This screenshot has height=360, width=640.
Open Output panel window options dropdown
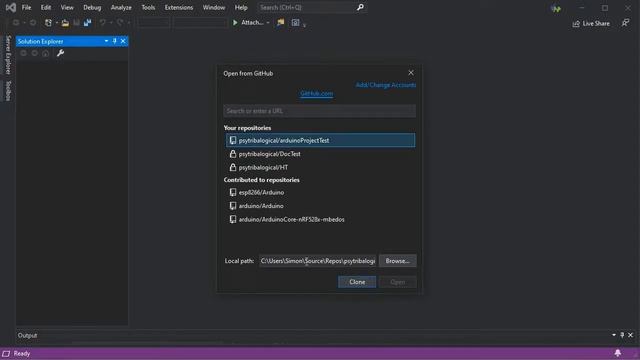pyautogui.click(x=614, y=335)
